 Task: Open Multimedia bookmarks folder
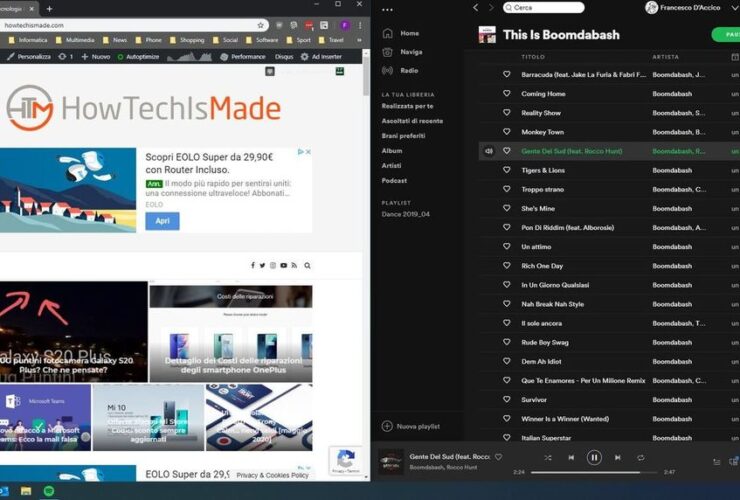click(75, 40)
